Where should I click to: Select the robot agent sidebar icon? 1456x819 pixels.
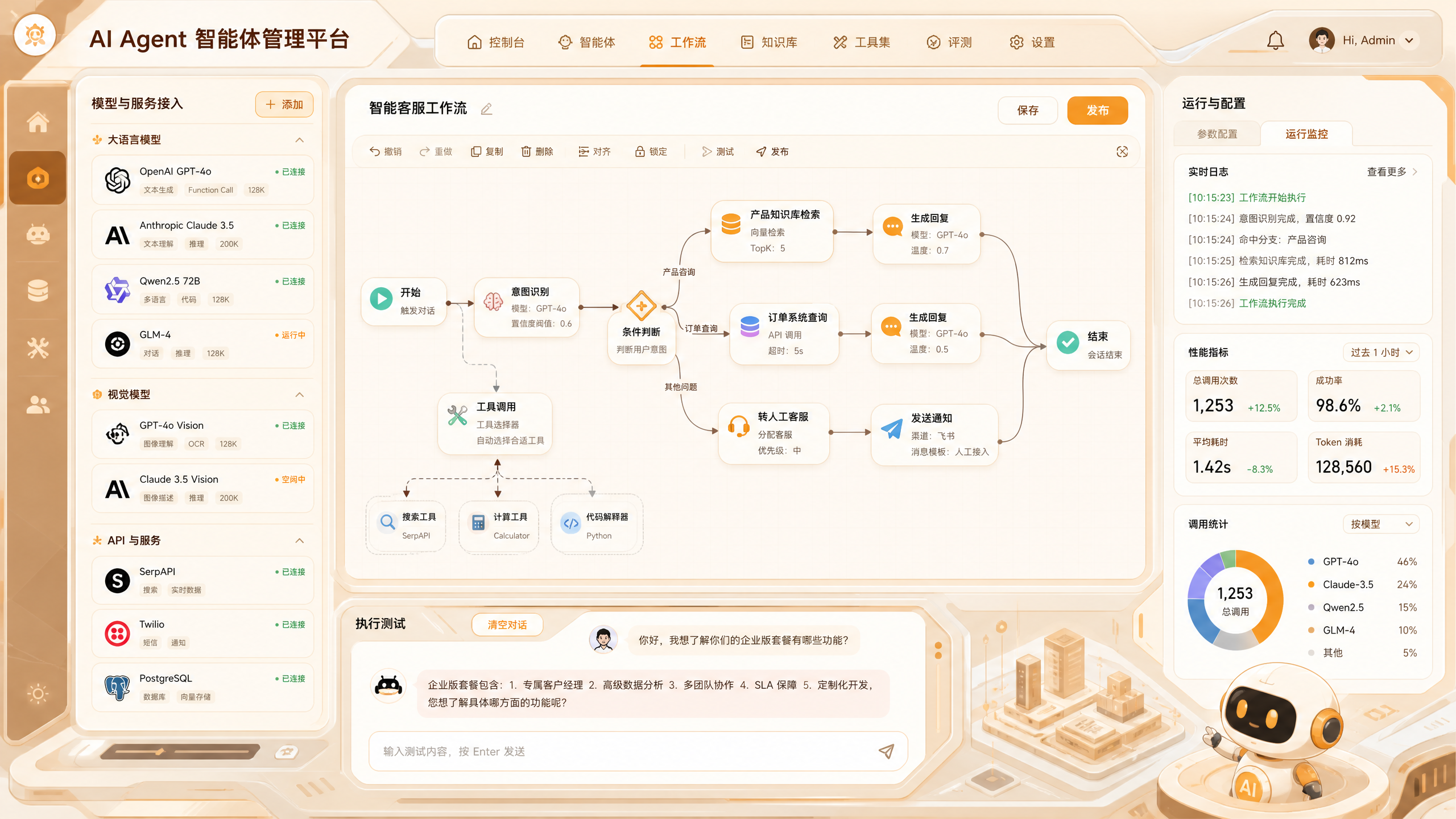tap(38, 234)
